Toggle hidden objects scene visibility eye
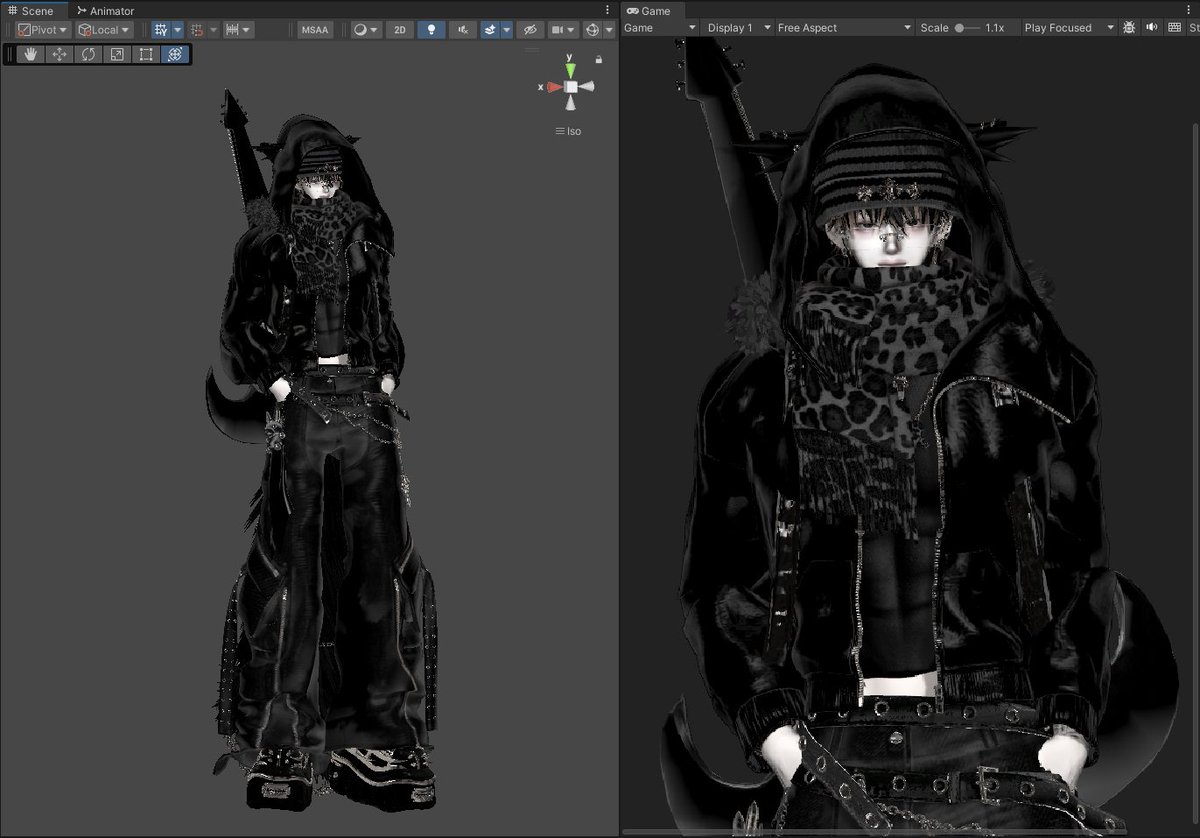Image resolution: width=1200 pixels, height=838 pixels. click(530, 30)
